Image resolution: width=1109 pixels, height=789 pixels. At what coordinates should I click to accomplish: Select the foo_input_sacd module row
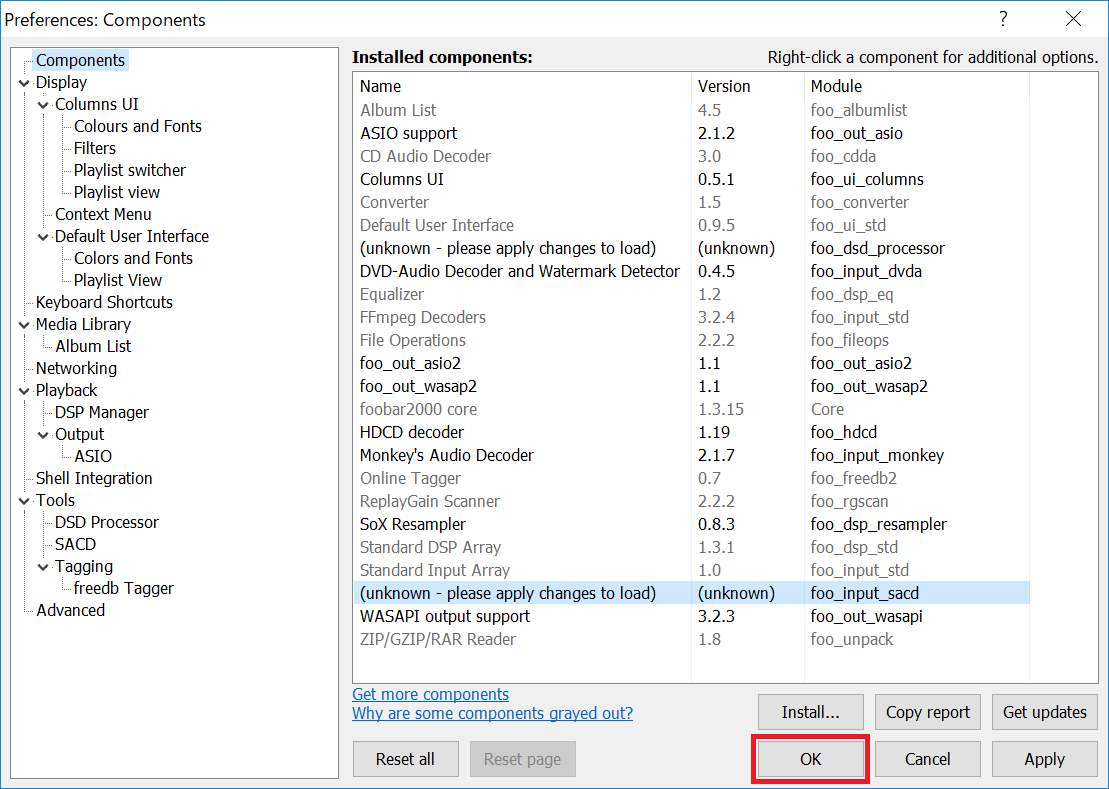pyautogui.click(x=691, y=592)
